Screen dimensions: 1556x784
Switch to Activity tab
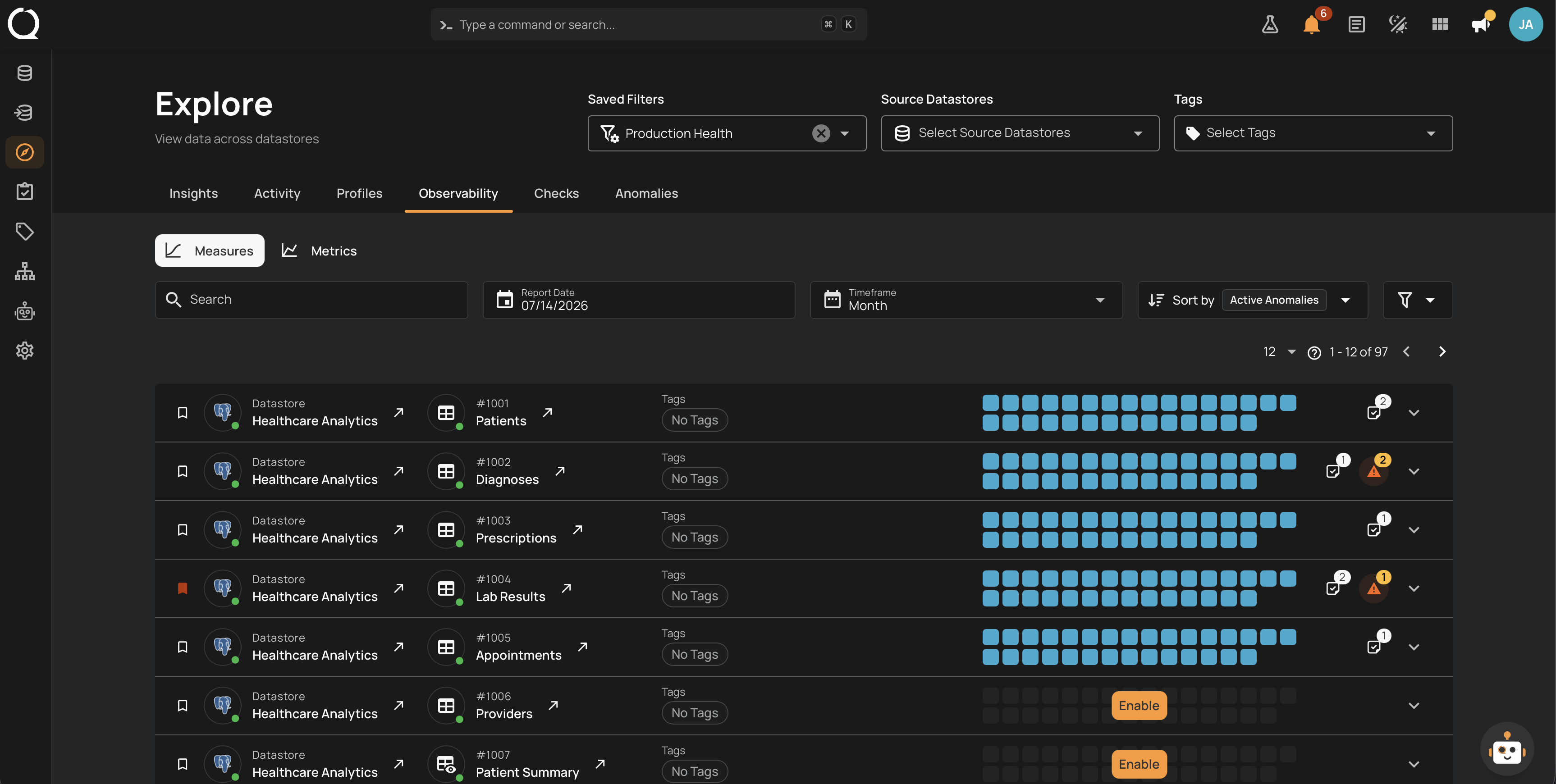tap(277, 193)
